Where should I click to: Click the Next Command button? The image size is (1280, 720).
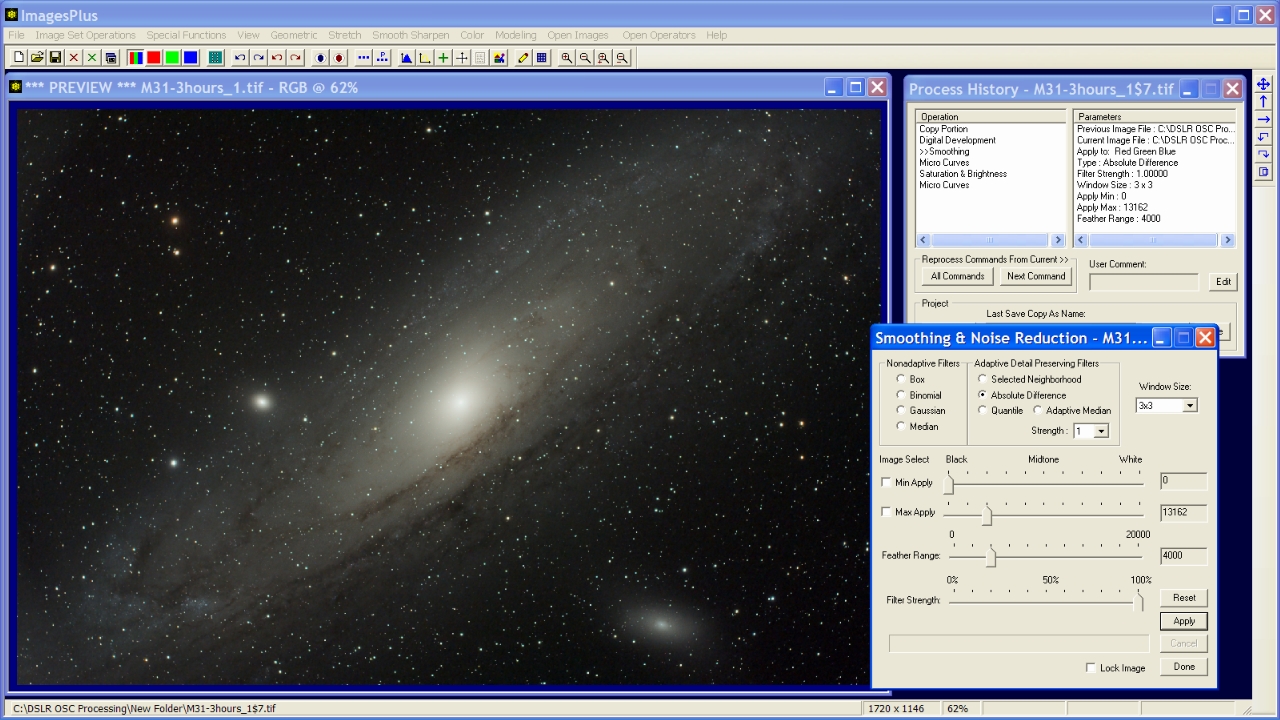tap(1036, 276)
